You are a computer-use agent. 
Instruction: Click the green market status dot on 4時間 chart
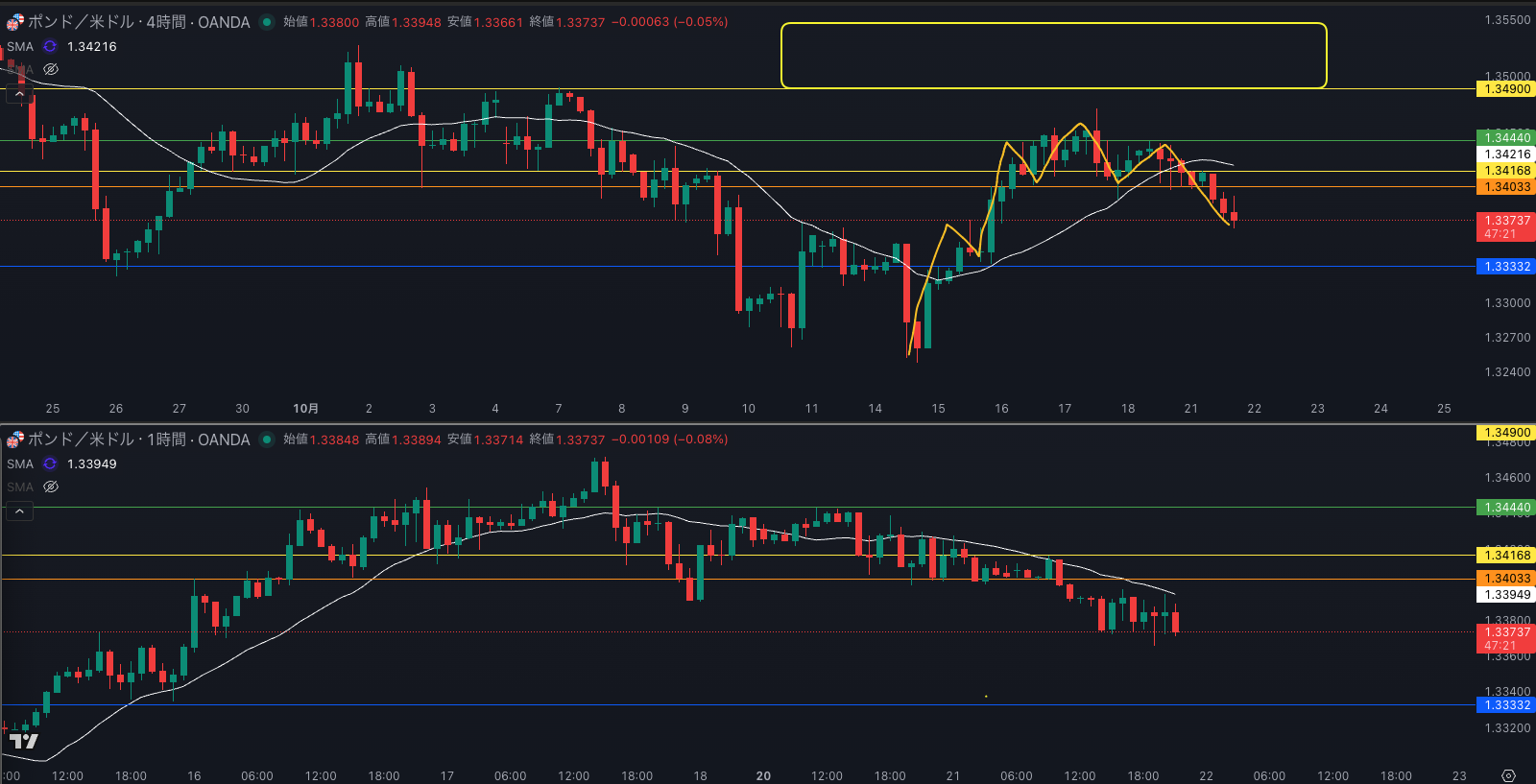(267, 22)
